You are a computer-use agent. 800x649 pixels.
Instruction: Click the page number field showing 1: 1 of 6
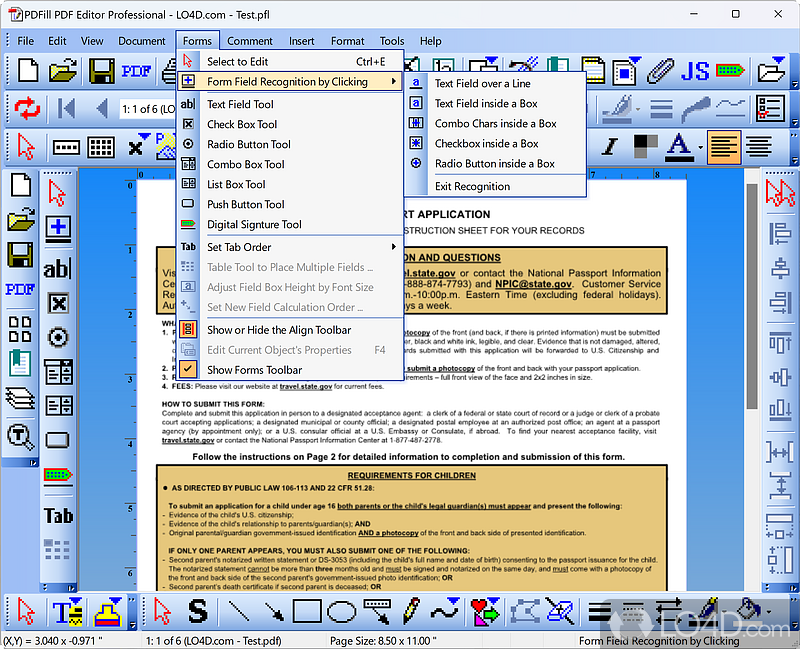click(x=147, y=109)
